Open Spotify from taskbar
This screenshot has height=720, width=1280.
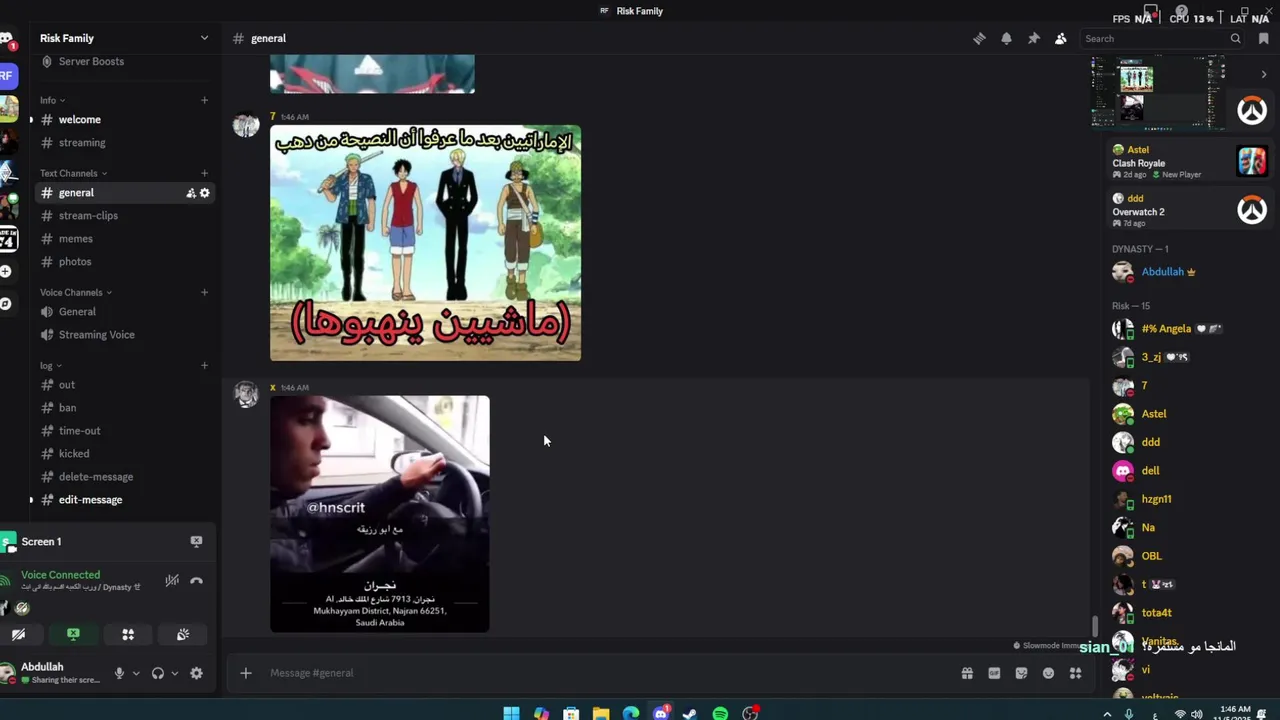point(720,713)
